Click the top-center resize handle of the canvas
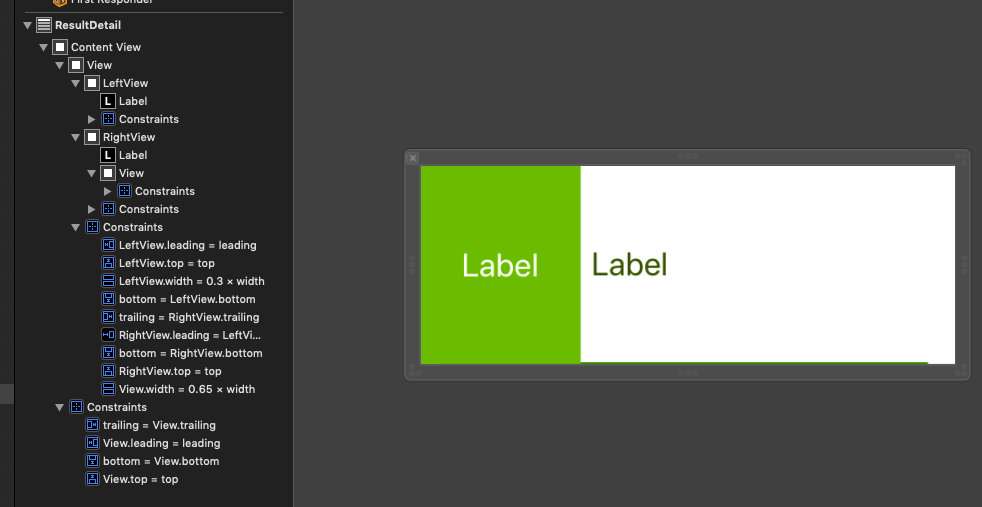 point(688,156)
